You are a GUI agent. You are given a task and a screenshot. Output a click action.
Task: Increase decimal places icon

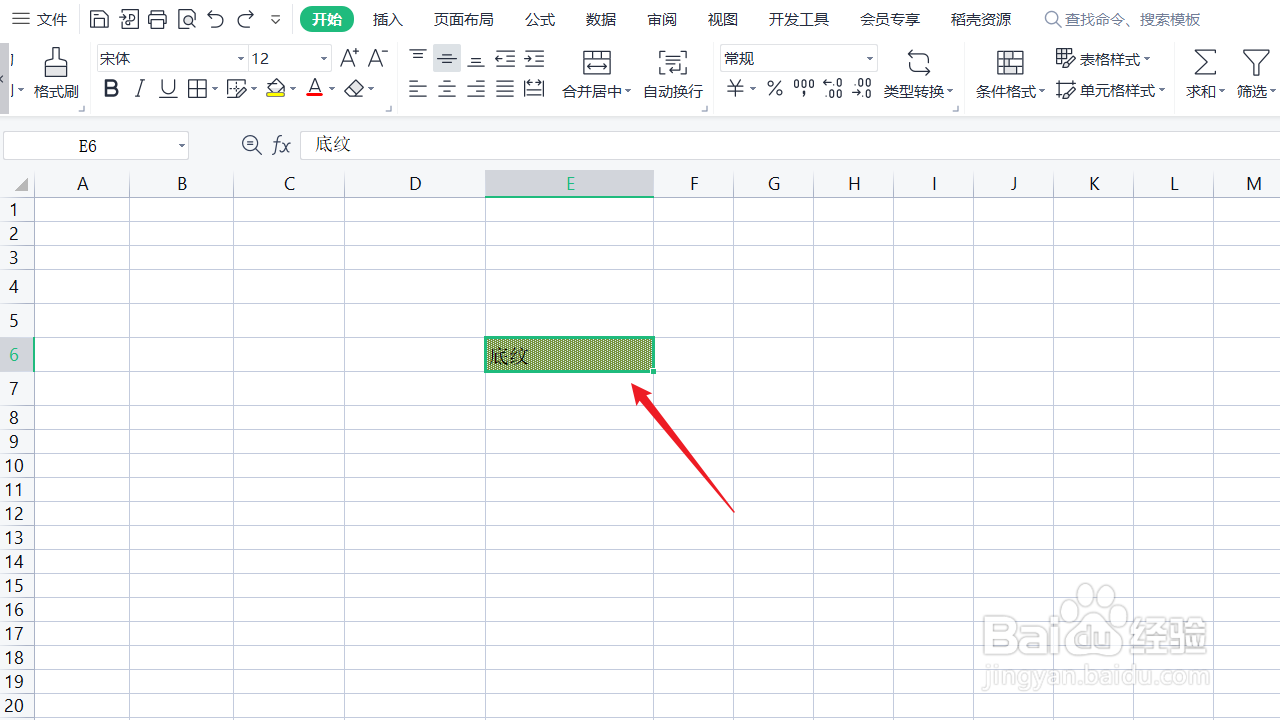(x=833, y=89)
